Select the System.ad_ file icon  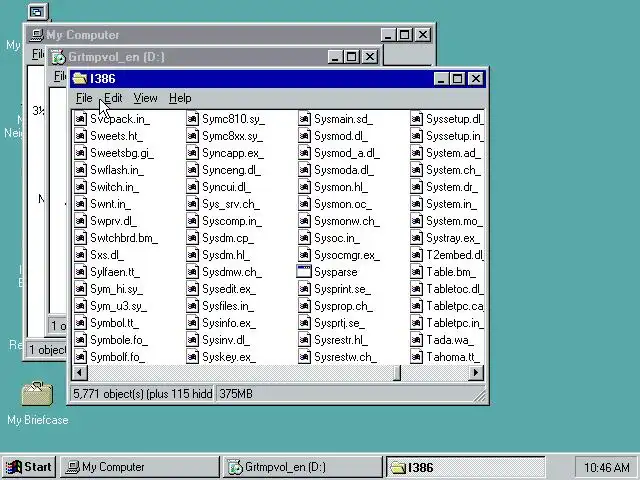click(416, 153)
